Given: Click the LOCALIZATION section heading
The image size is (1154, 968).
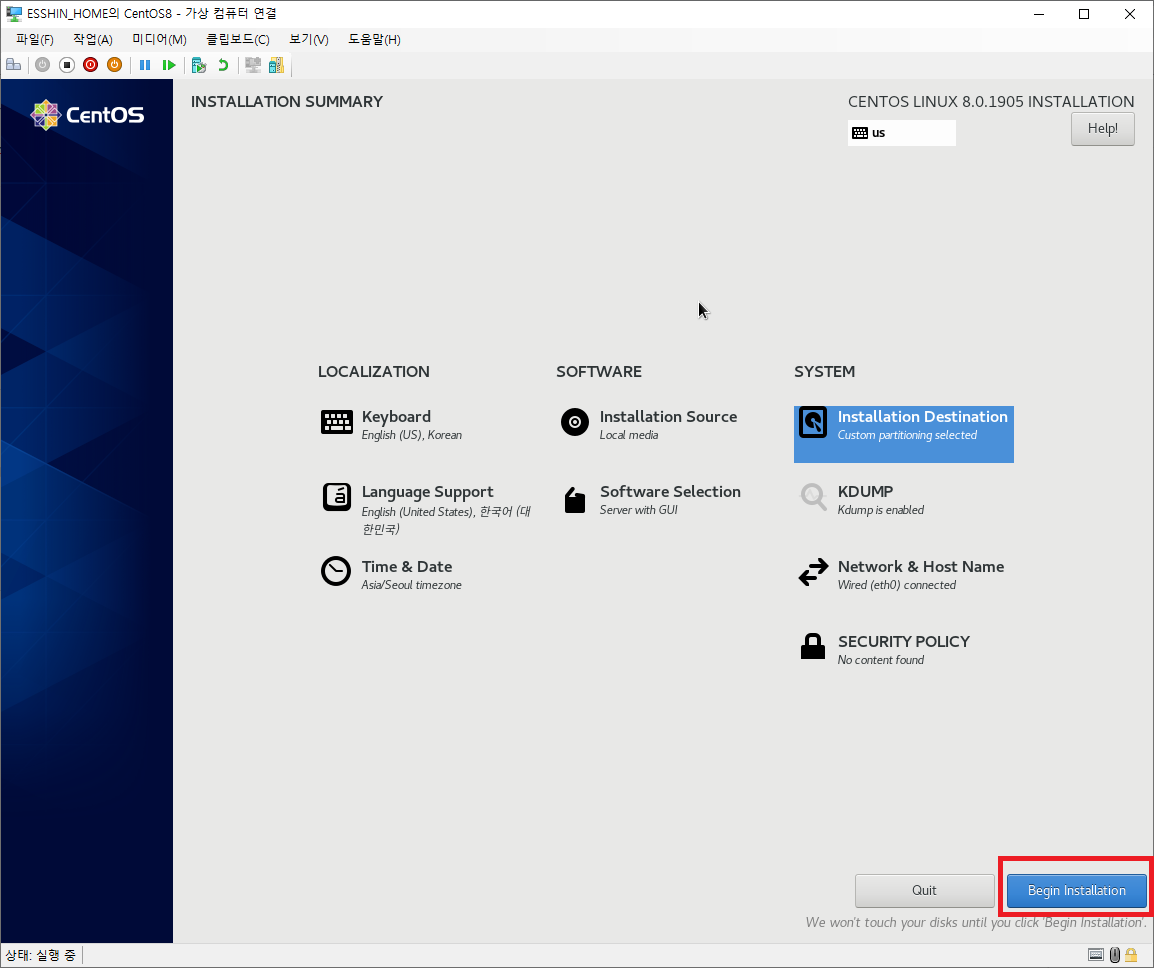Looking at the screenshot, I should (374, 372).
